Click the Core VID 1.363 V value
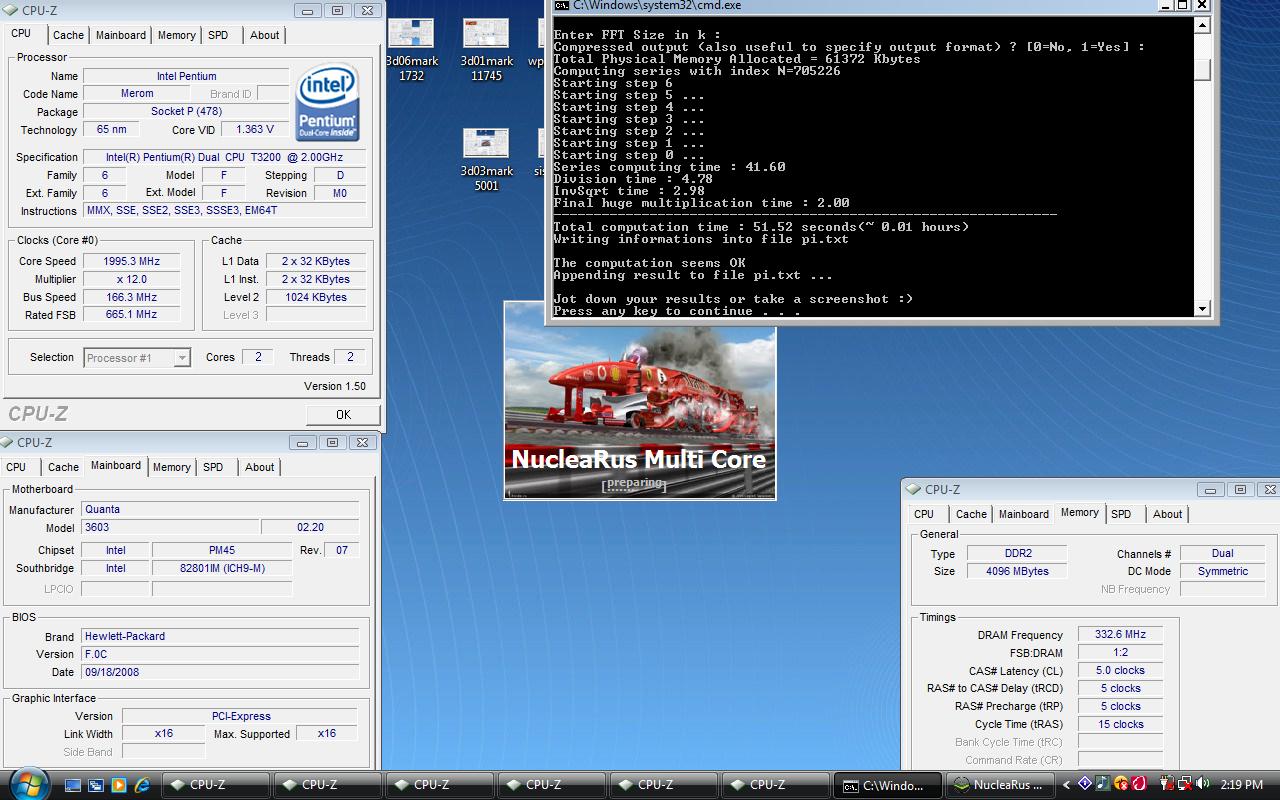This screenshot has width=1280, height=800. pyautogui.click(x=254, y=130)
